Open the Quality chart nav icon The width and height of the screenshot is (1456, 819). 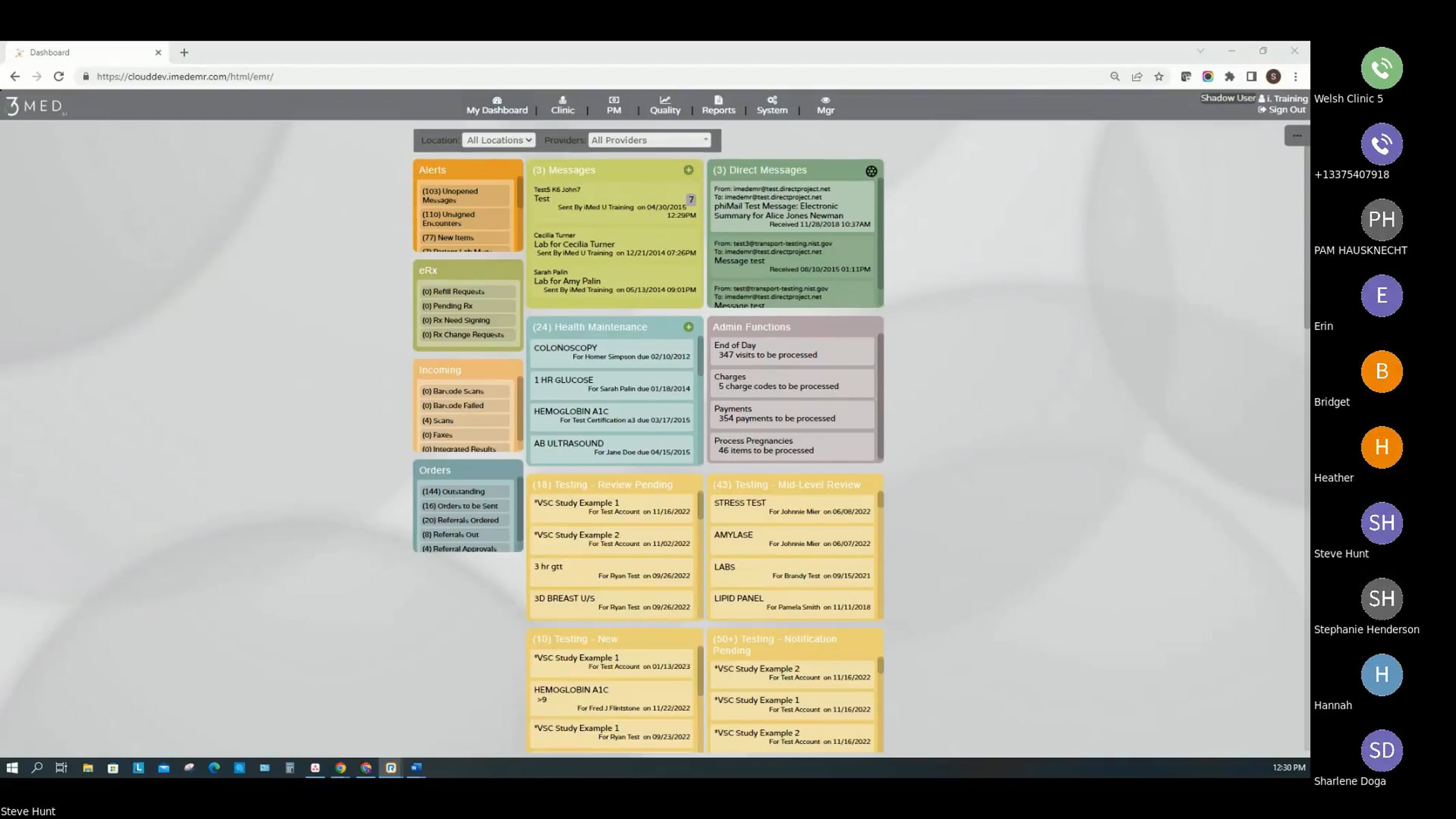pos(665,100)
